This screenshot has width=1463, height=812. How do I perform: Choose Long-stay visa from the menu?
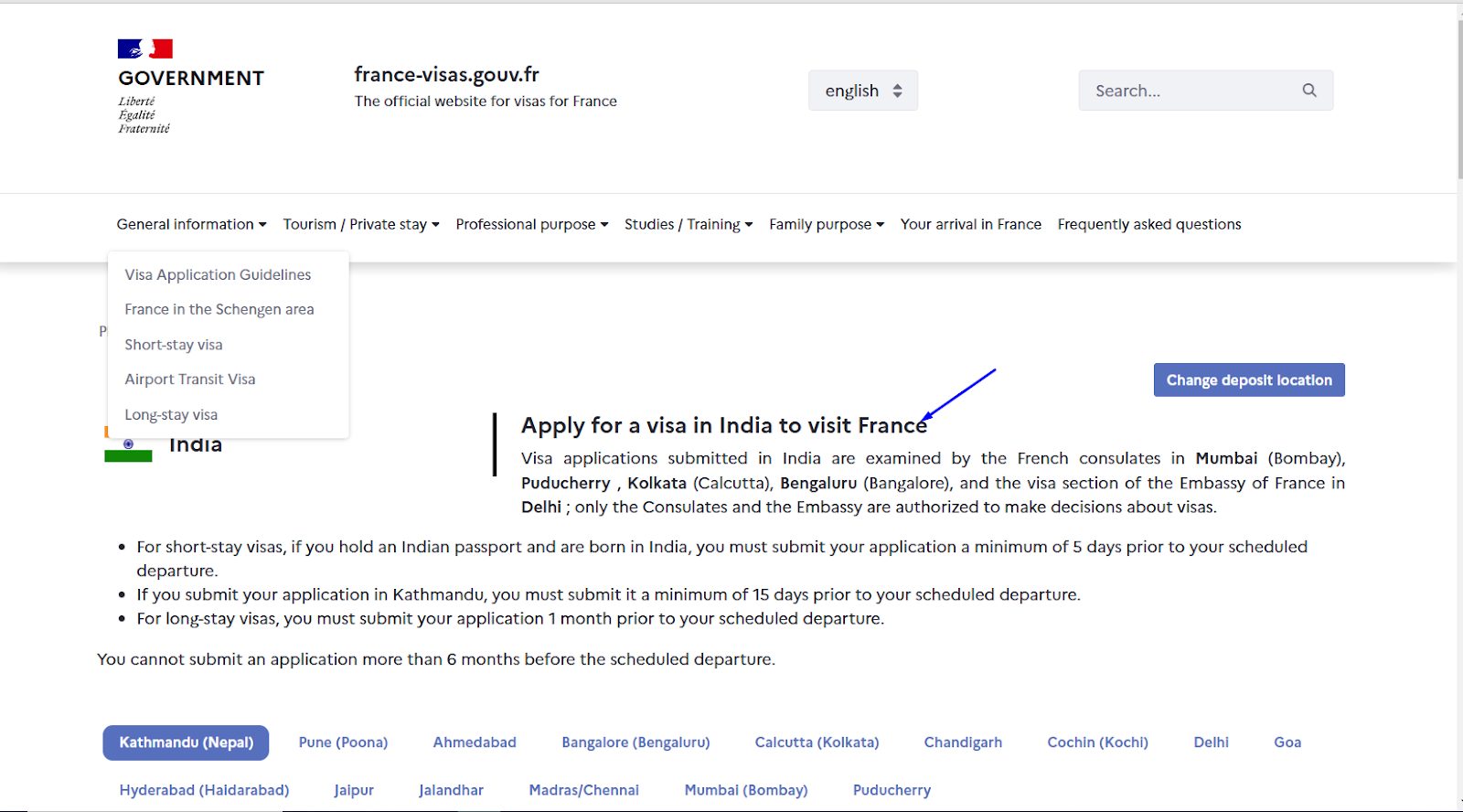(x=171, y=415)
